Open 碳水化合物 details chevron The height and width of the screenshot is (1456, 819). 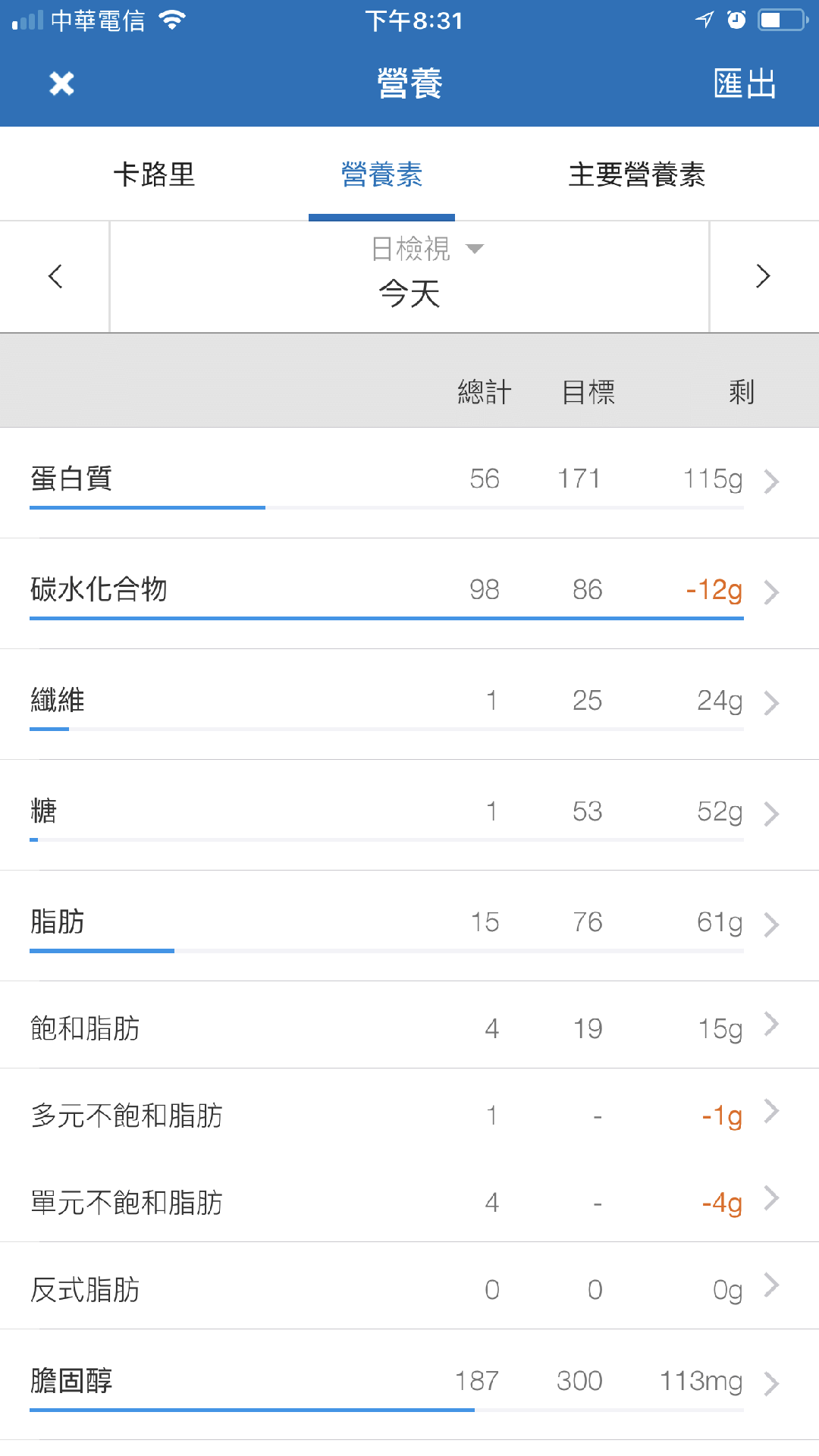pyautogui.click(x=771, y=592)
